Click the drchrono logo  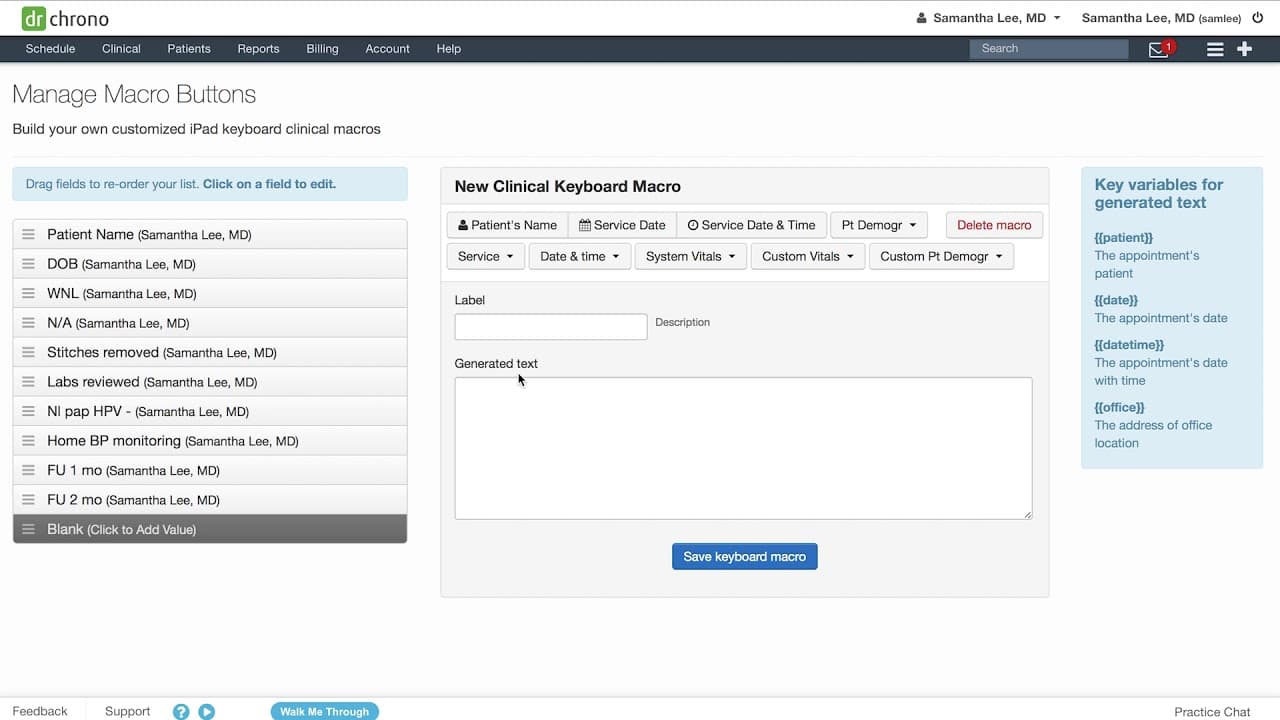pyautogui.click(x=65, y=18)
